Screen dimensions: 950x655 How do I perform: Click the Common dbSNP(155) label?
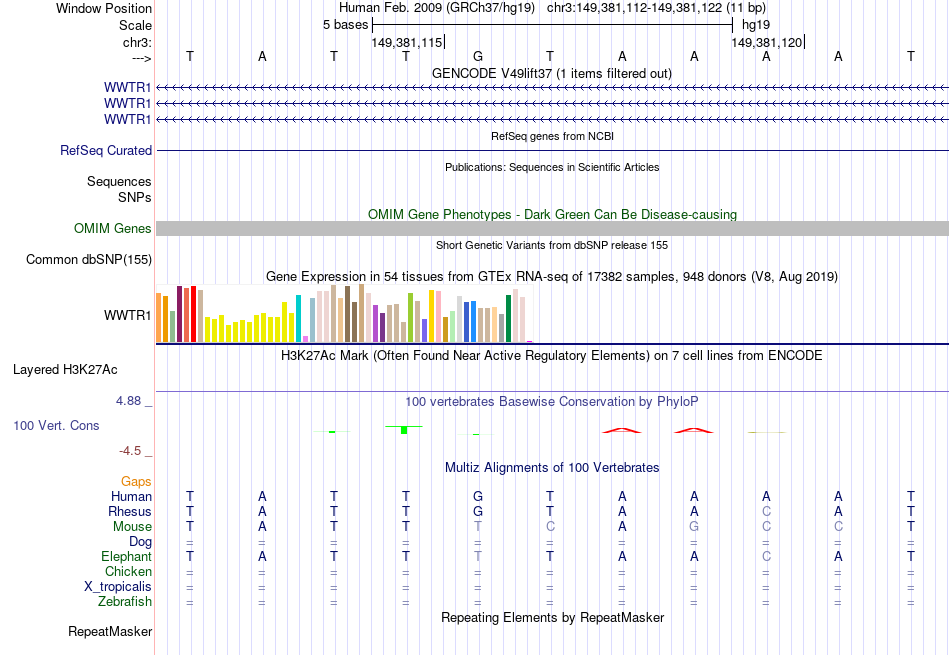click(89, 259)
